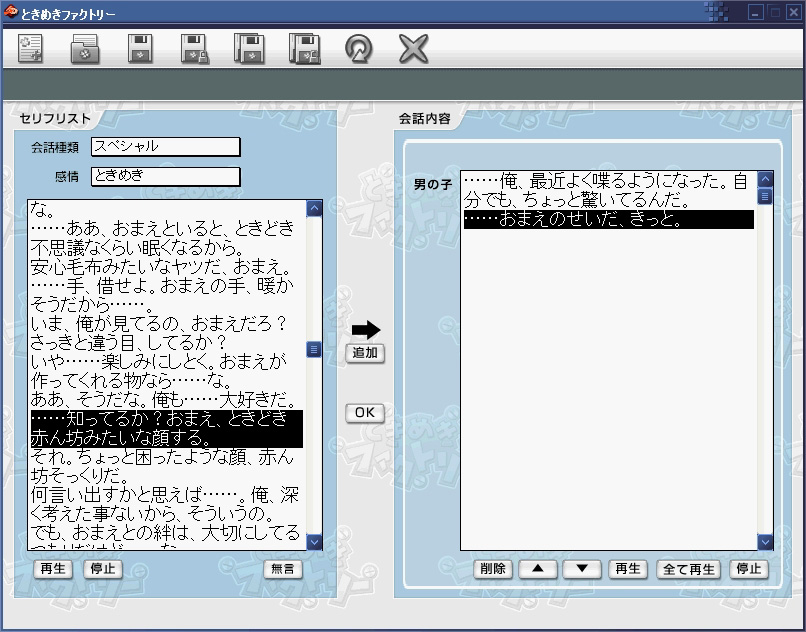Click the up arrow of 会話内容 scrollbar
Image resolution: width=806 pixels, height=632 pixels.
[765, 179]
